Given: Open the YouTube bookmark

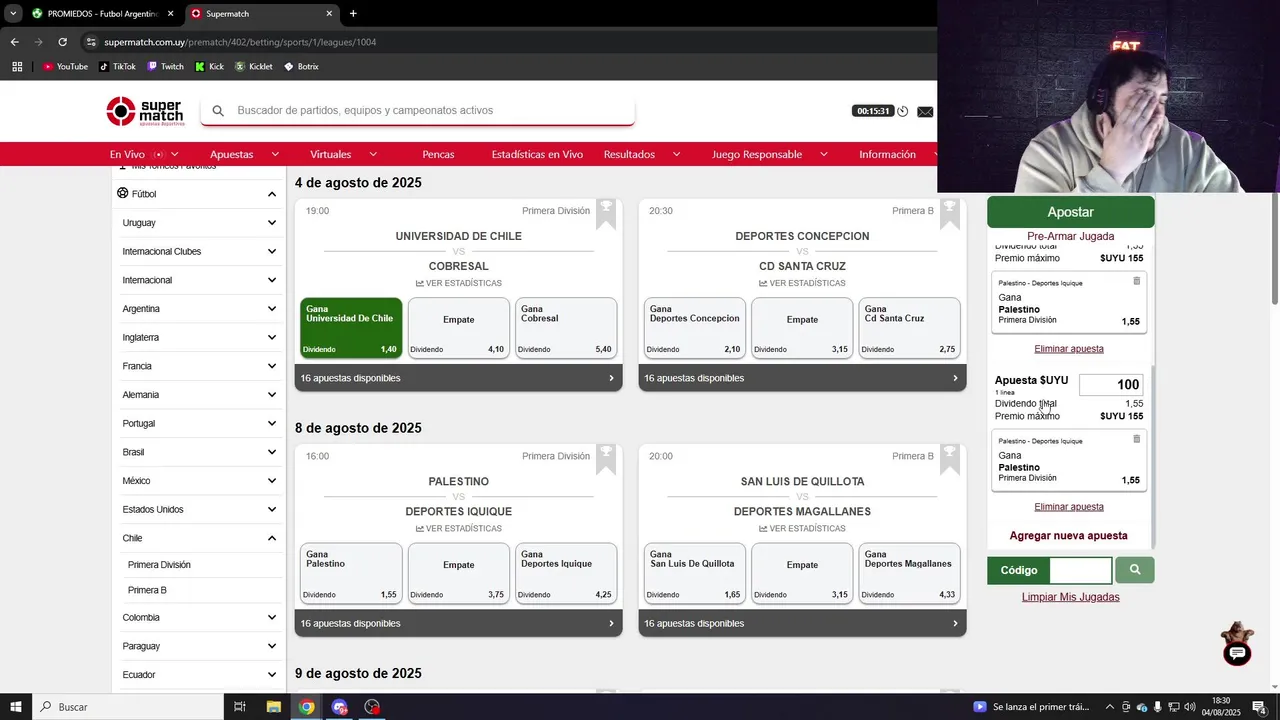Looking at the screenshot, I should click(x=65, y=67).
